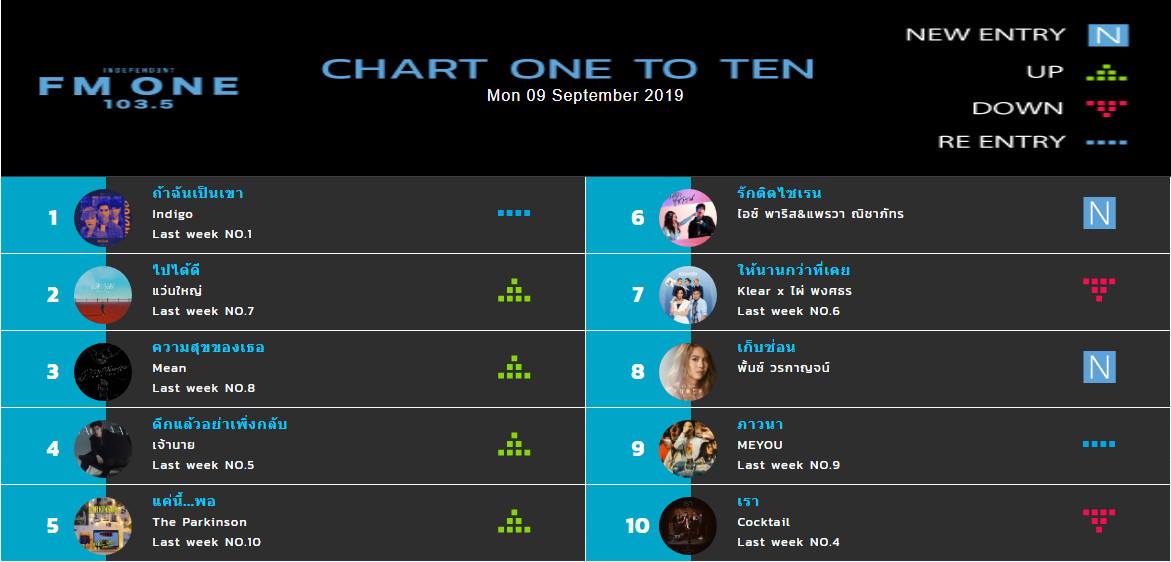The height and width of the screenshot is (562, 1171).
Task: Click the song title ภาวนา by MEYOU
Action: (760, 425)
